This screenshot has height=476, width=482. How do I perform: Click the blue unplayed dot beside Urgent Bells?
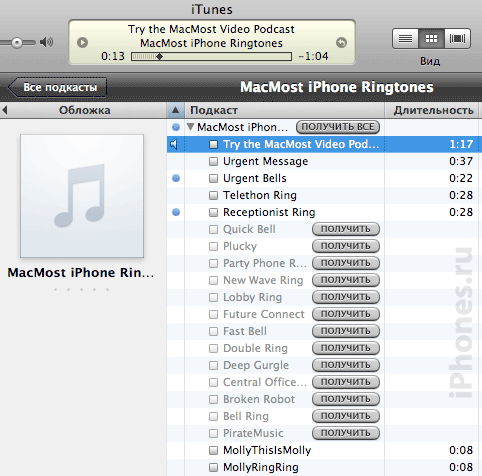pos(176,178)
